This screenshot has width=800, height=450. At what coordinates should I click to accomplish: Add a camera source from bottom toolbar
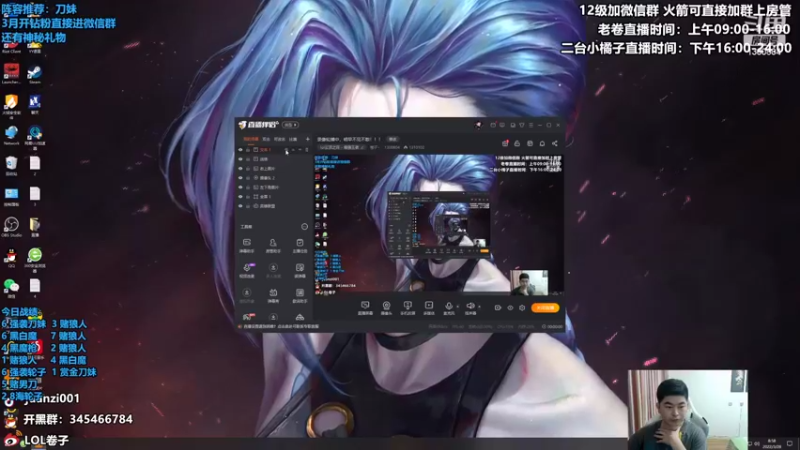(x=386, y=308)
